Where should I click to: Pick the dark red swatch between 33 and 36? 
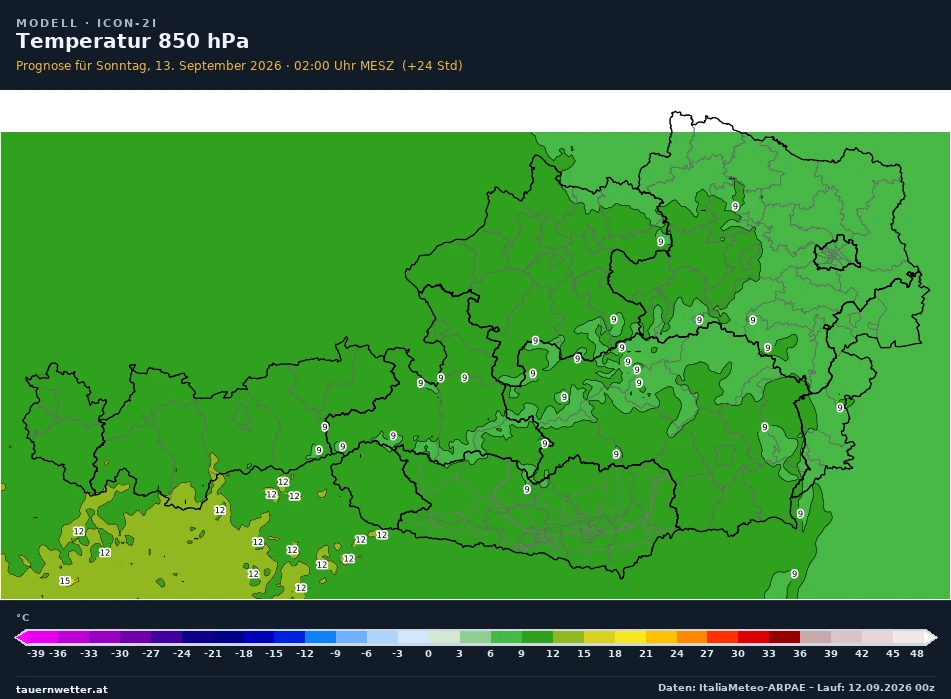pyautogui.click(x=784, y=637)
